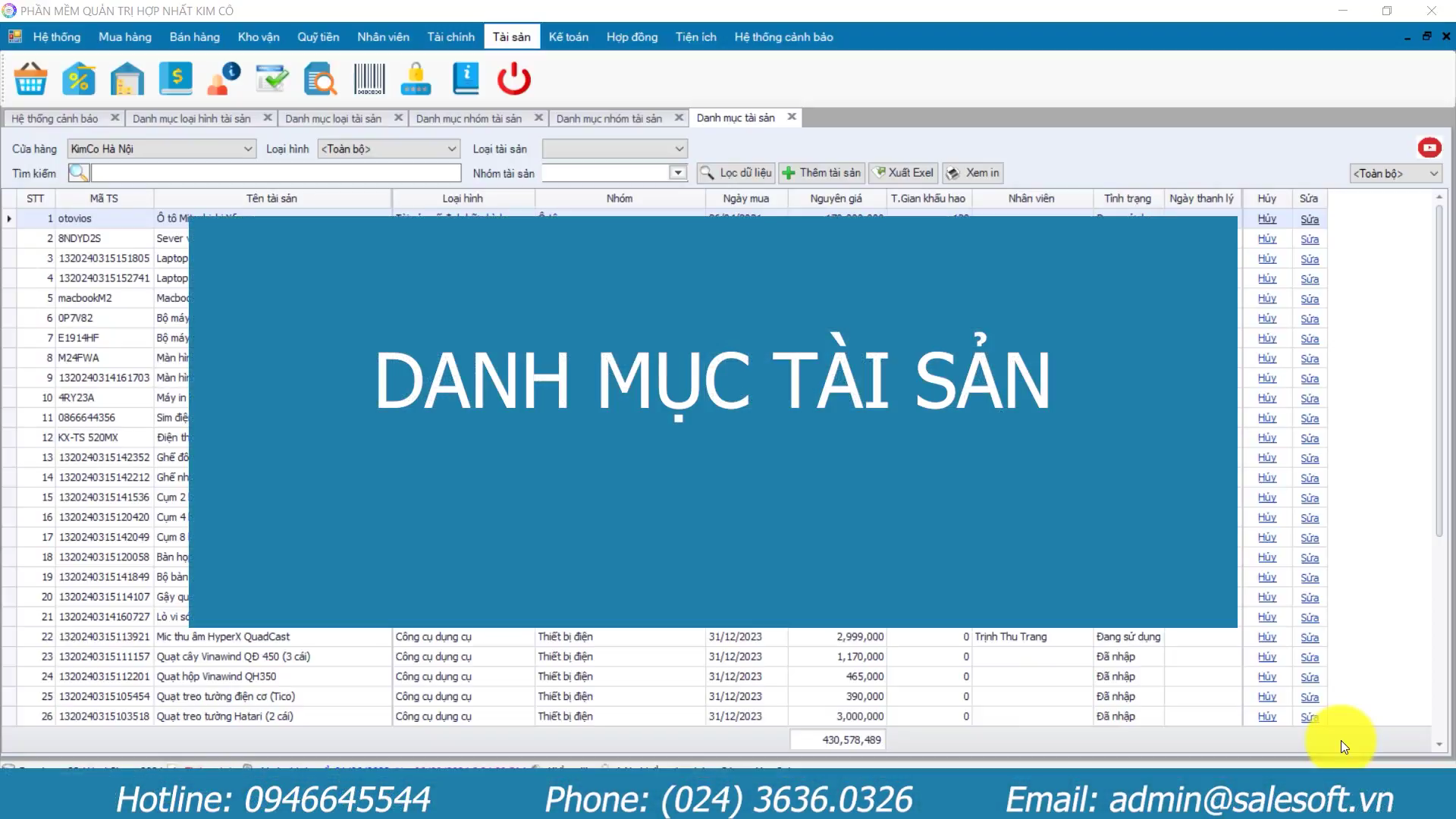
Task: Expand the Nhóm tài sản dropdown
Action: [x=678, y=173]
